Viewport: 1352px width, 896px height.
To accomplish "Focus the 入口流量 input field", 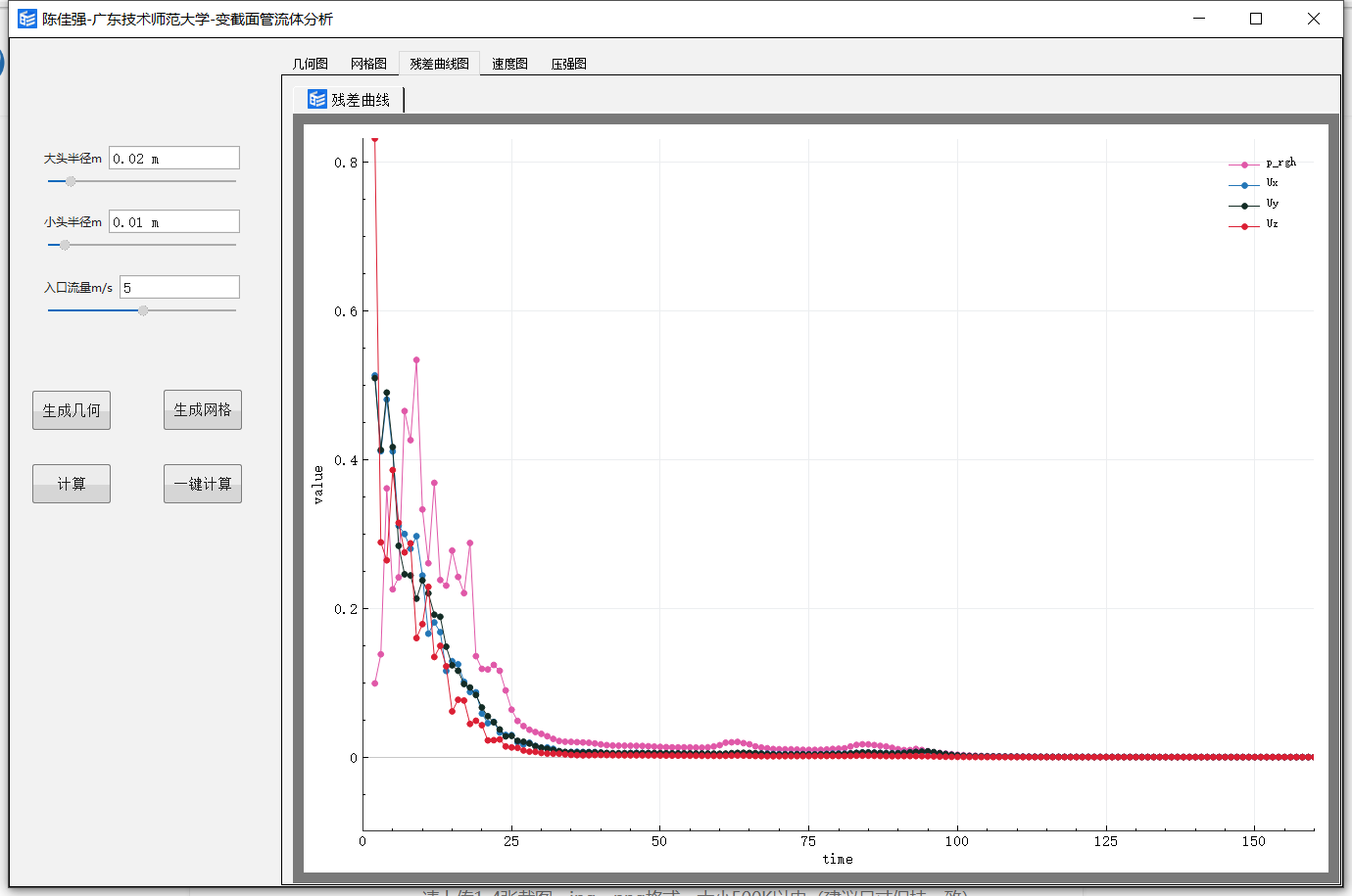I will click(x=180, y=287).
